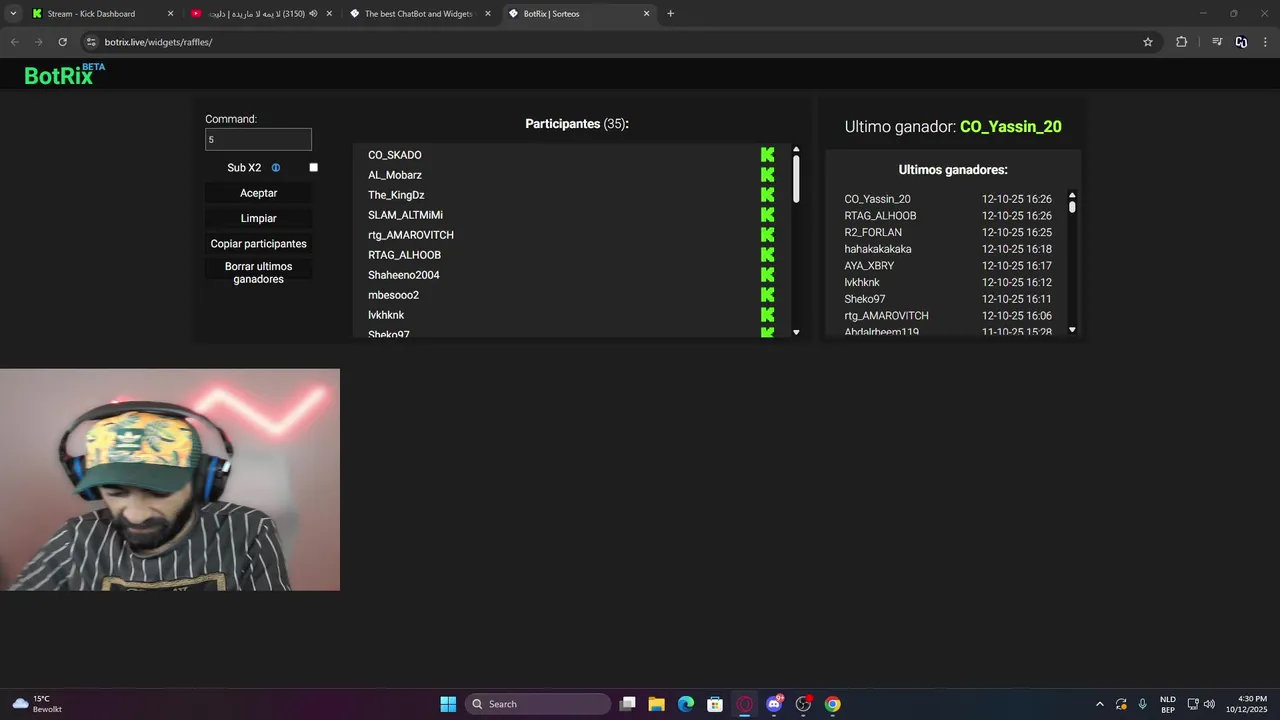Click the browser address bar URL

click(x=158, y=42)
